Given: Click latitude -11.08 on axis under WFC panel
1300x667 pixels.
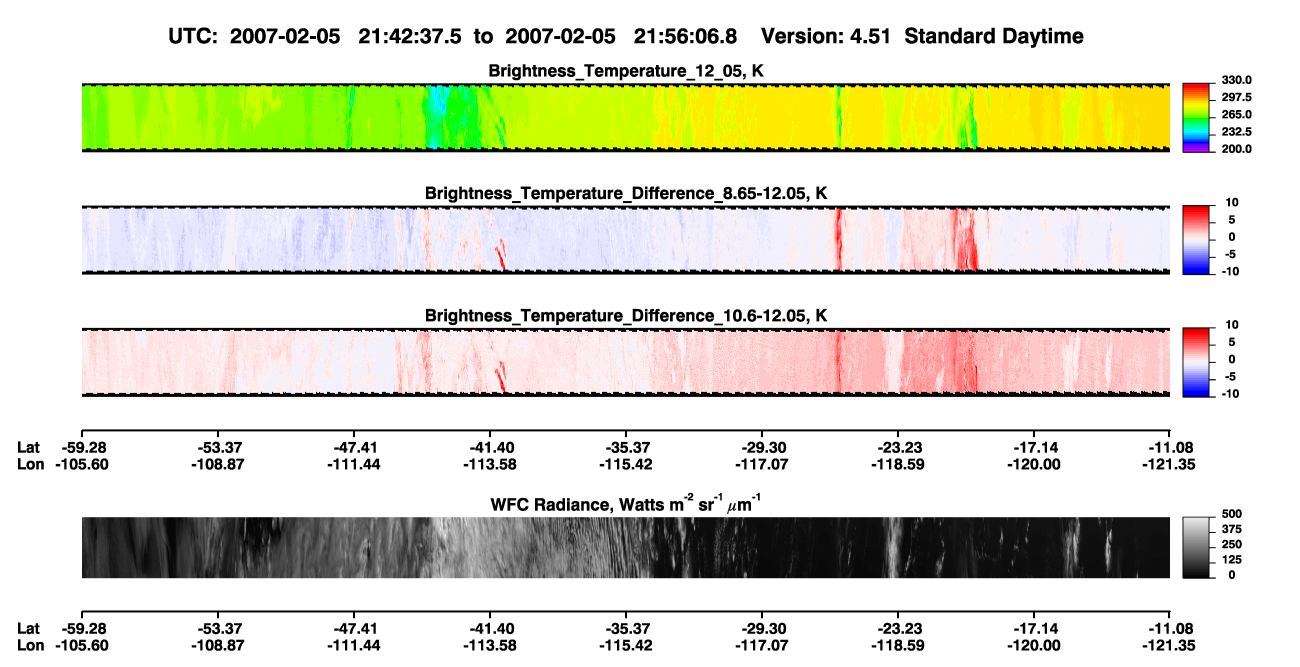Looking at the screenshot, I should [1170, 628].
